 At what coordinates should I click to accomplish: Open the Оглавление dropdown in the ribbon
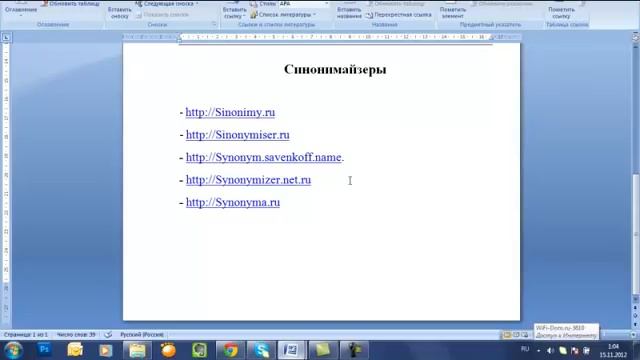coord(21,10)
